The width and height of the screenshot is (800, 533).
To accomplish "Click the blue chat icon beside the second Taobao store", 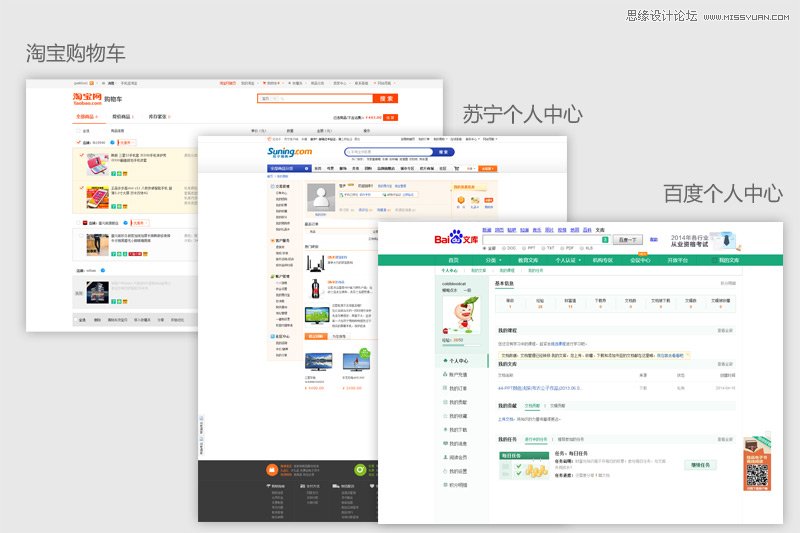I will click(126, 223).
